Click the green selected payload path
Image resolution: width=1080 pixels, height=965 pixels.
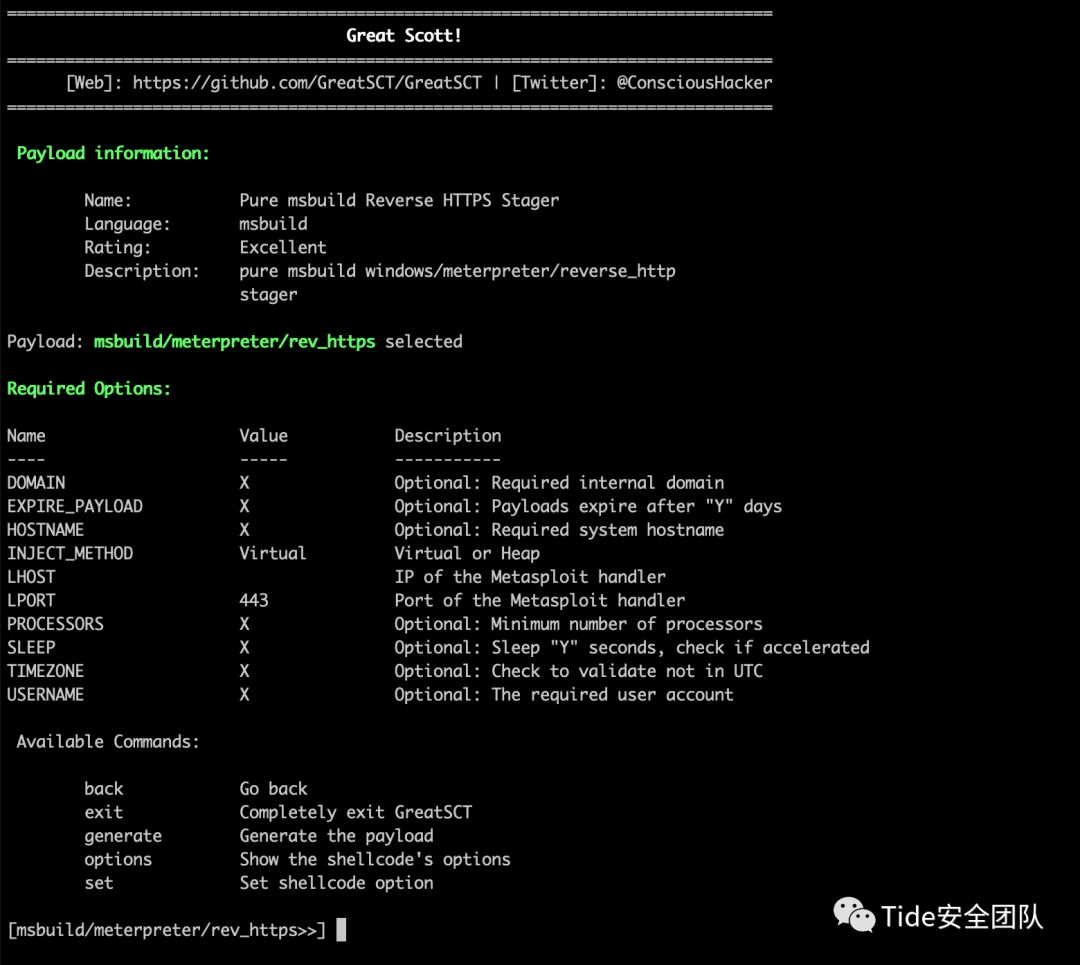234,342
